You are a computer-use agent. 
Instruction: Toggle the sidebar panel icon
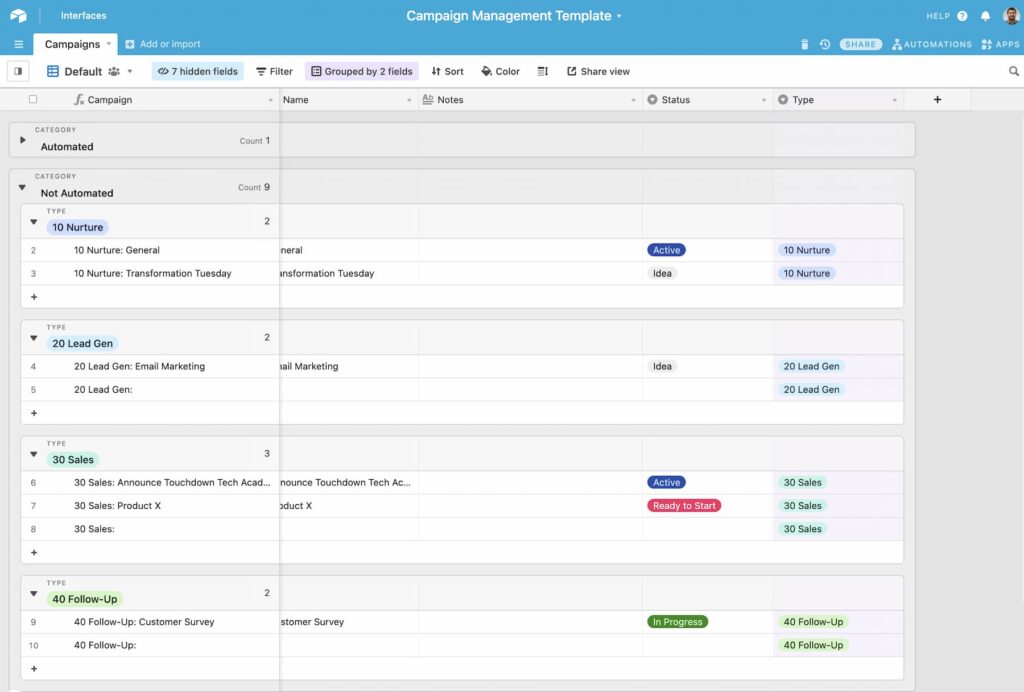point(17,71)
